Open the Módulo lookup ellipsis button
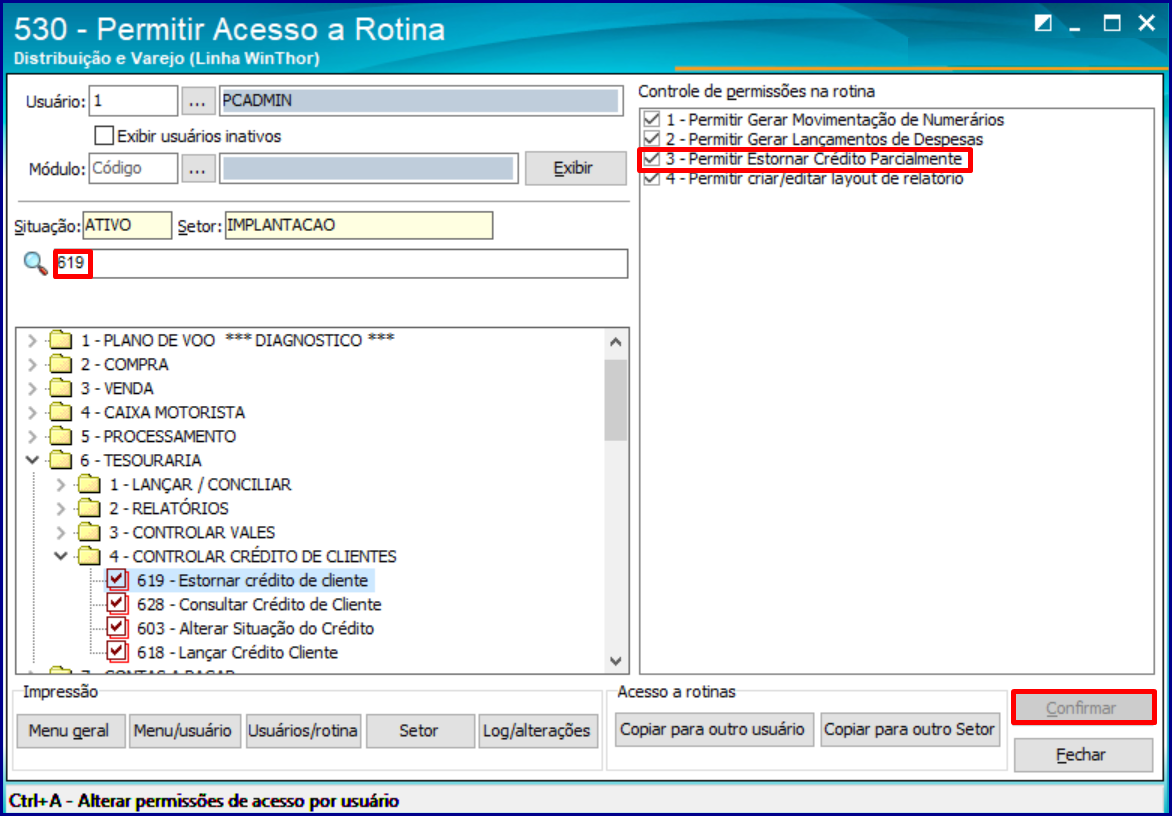 (x=197, y=168)
